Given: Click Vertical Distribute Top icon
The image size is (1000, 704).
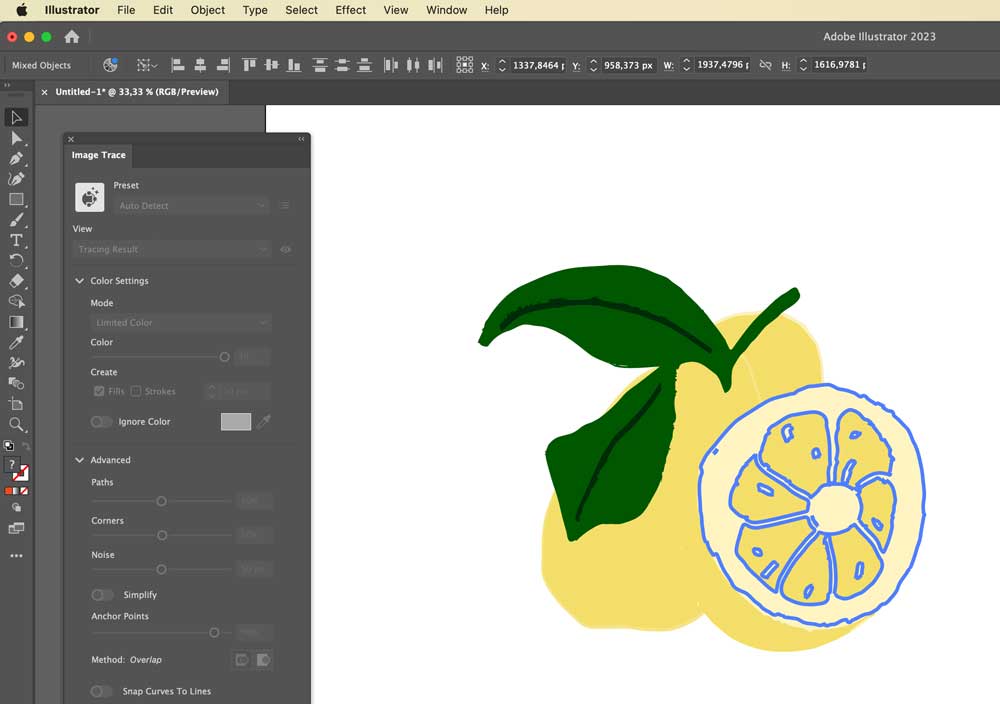Looking at the screenshot, I should (x=320, y=64).
